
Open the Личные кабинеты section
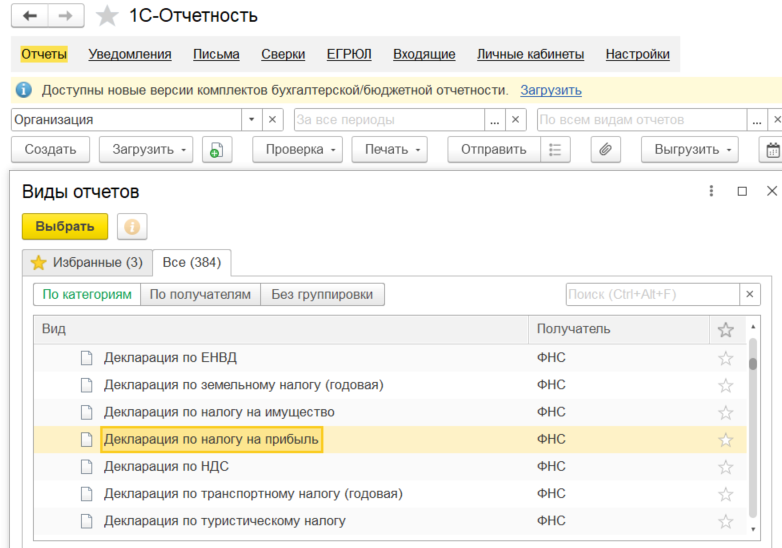pos(531,54)
